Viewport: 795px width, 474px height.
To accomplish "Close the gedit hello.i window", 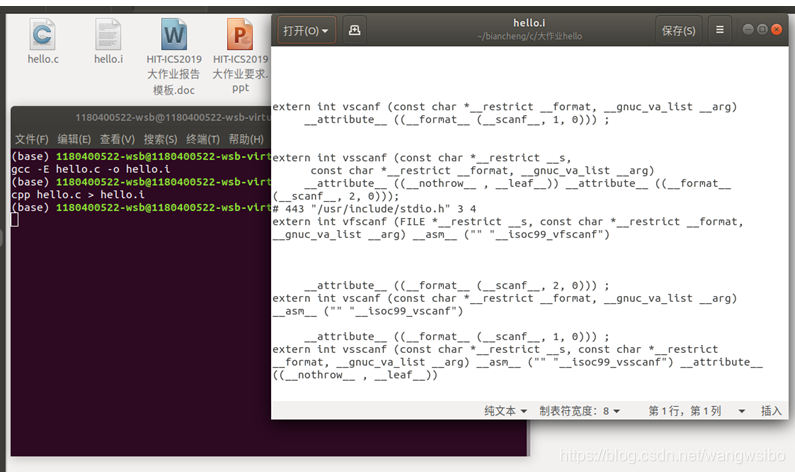I will click(776, 29).
